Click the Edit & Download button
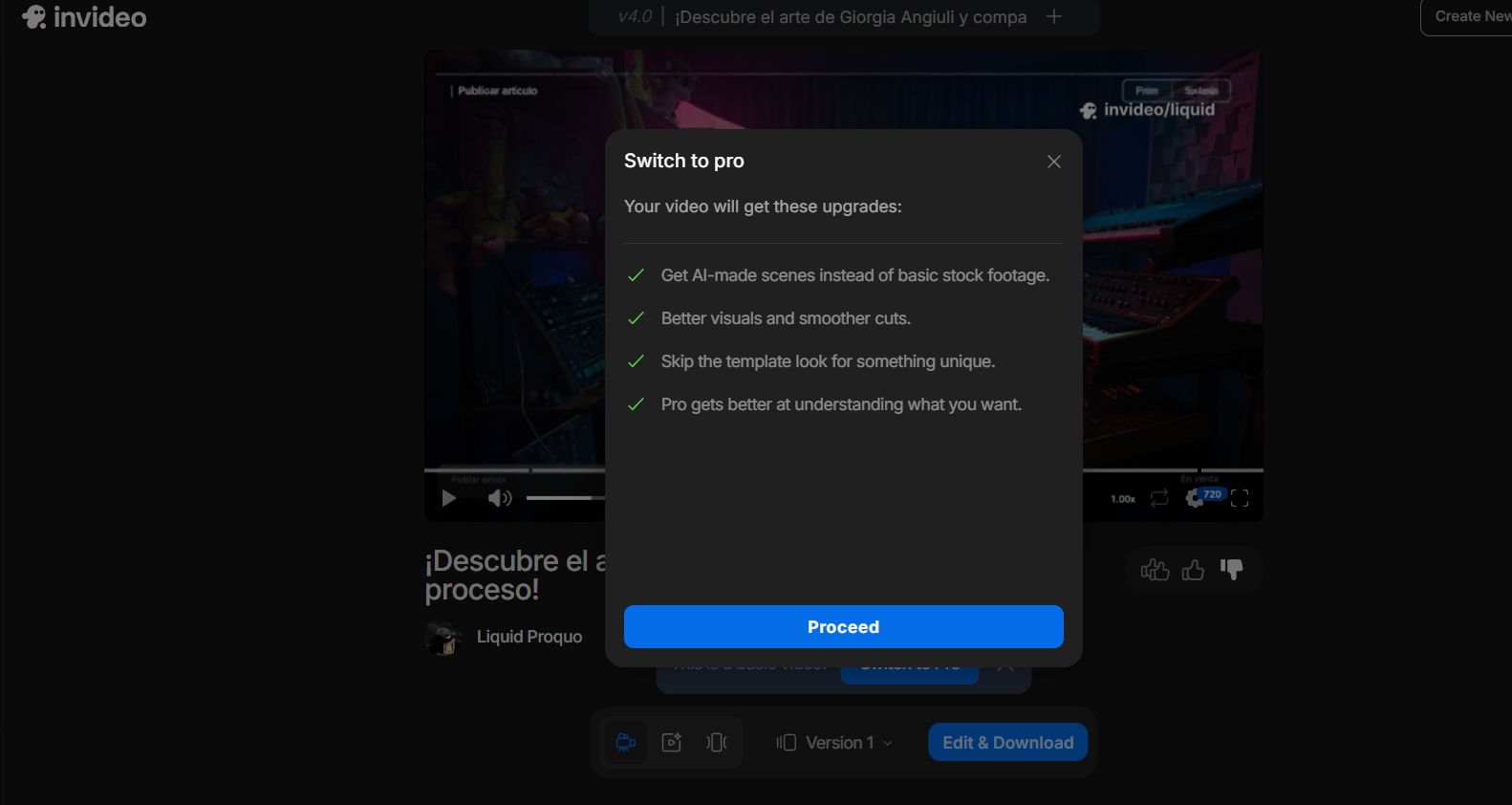This screenshot has width=1512, height=805. click(x=1007, y=743)
